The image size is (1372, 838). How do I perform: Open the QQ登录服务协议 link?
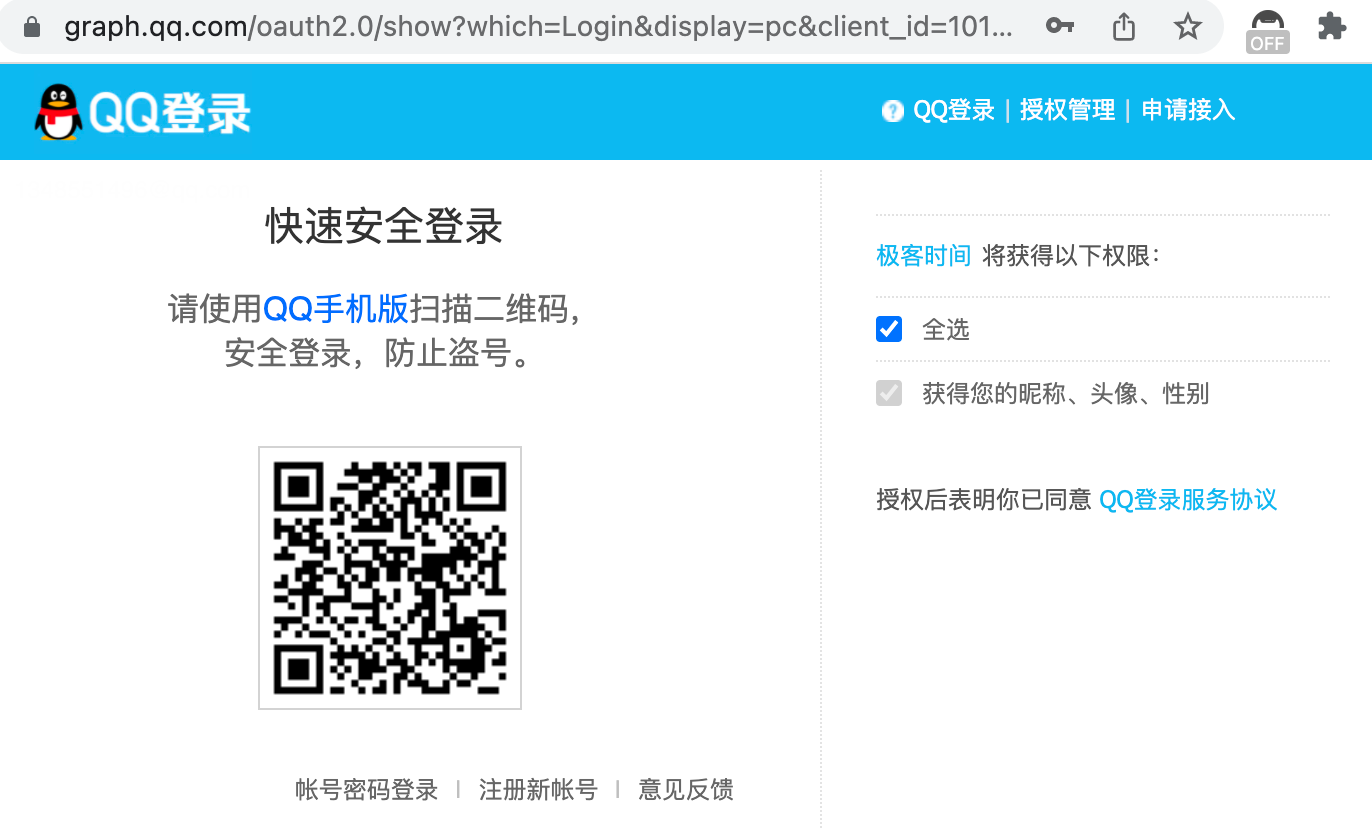pos(1188,499)
